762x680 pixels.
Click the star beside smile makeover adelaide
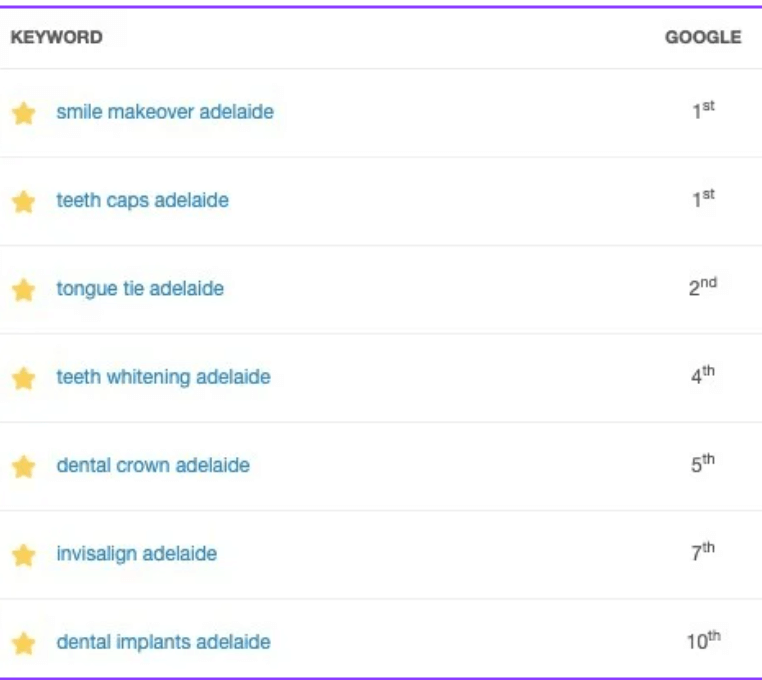point(24,113)
